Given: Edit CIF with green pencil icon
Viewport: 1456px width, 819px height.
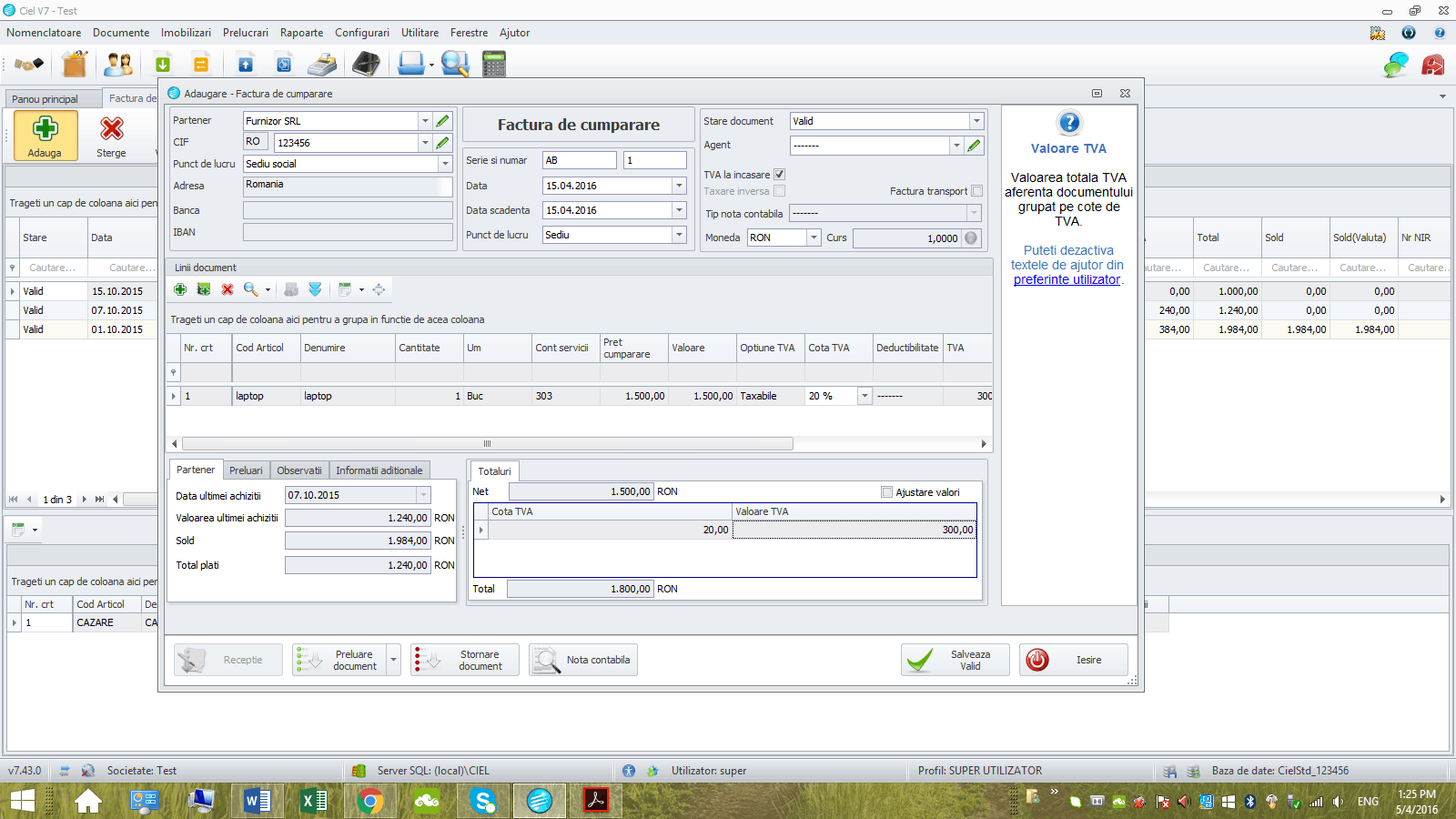Looking at the screenshot, I should click(443, 143).
